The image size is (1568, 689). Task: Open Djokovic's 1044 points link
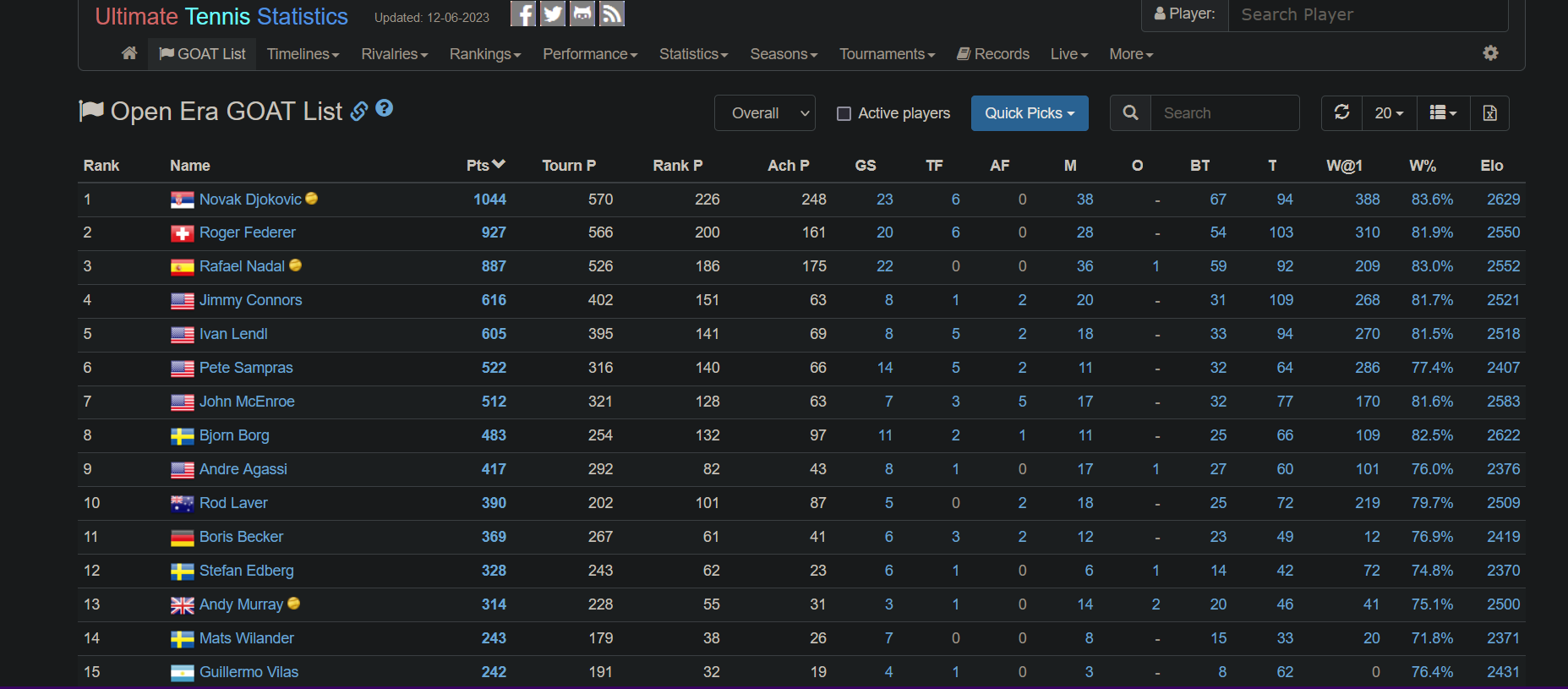(x=489, y=200)
